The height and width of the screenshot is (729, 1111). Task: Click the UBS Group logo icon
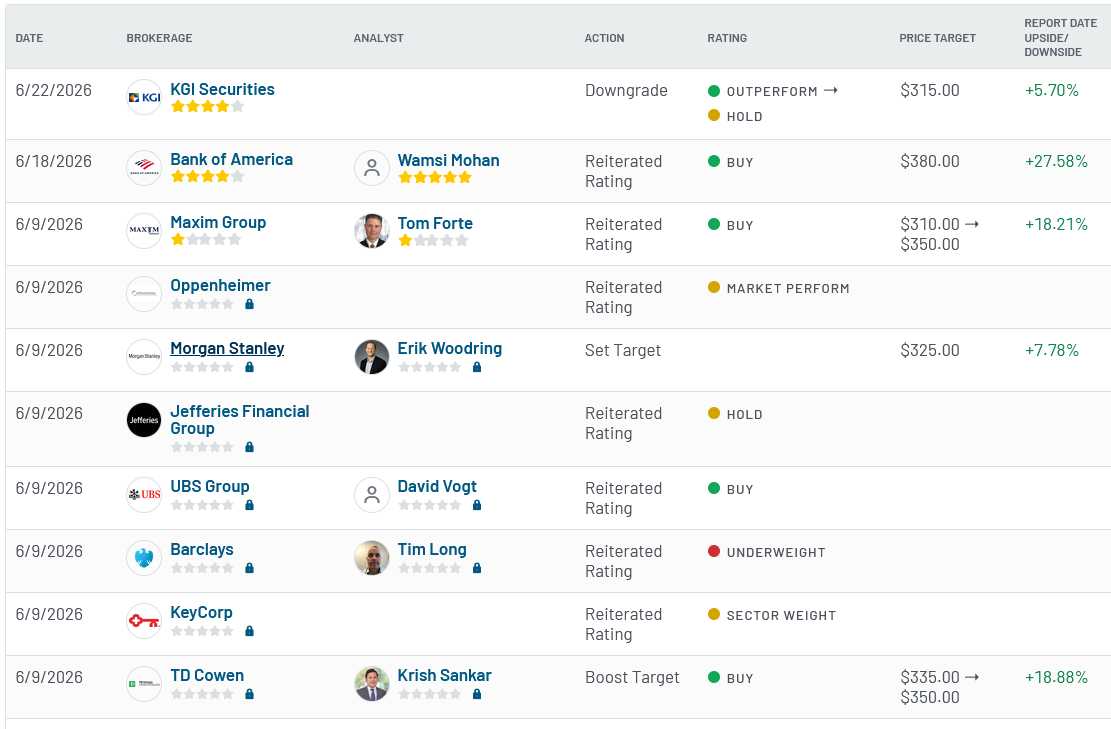[x=144, y=495]
